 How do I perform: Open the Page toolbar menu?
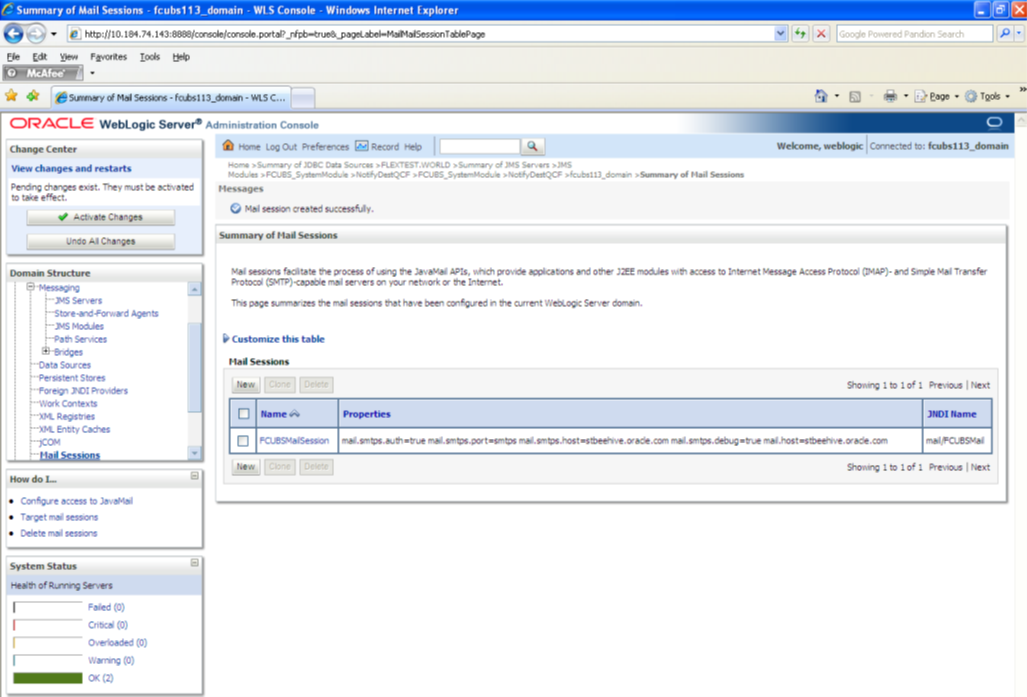pyautogui.click(x=937, y=96)
